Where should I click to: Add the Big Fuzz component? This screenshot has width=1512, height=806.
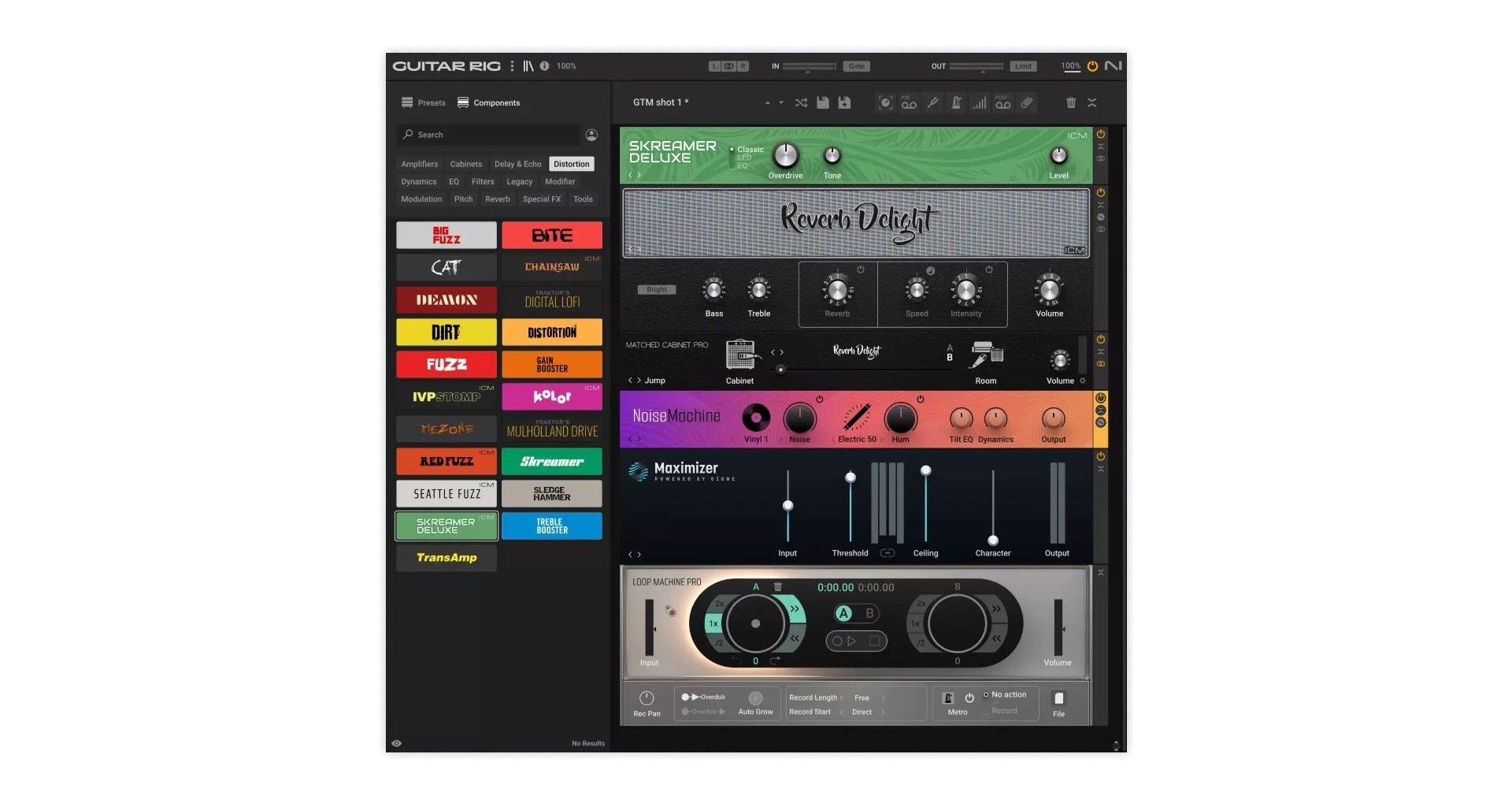(x=447, y=235)
